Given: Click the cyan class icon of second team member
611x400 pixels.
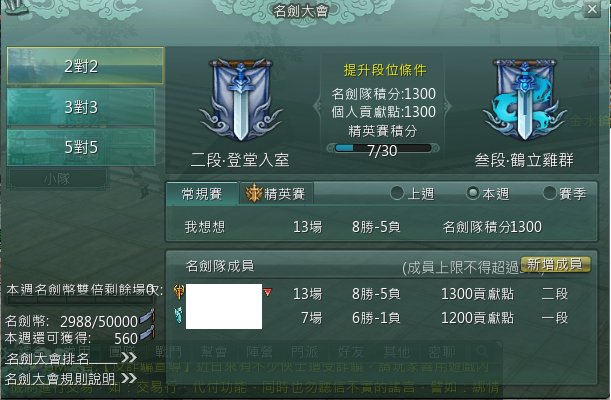Looking at the screenshot, I should pyautogui.click(x=179, y=315).
